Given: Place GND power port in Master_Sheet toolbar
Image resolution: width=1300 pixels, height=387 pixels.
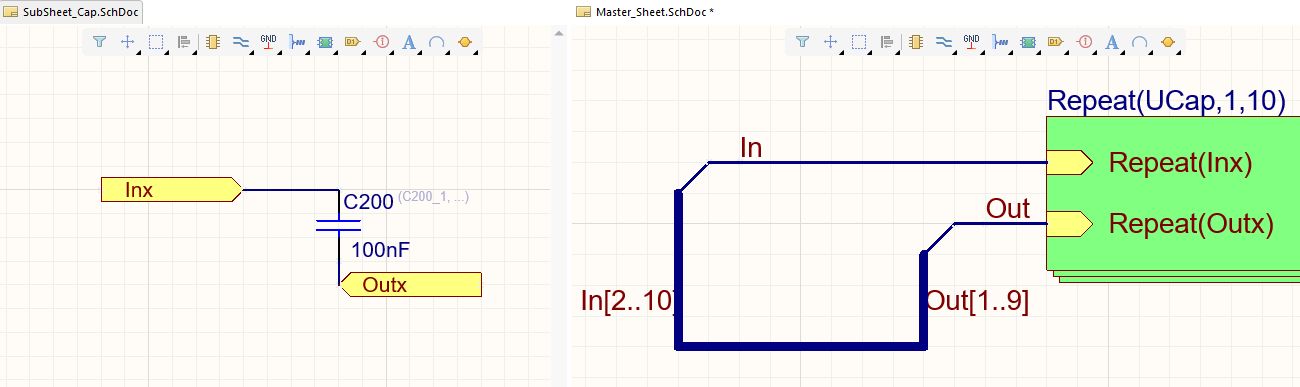Looking at the screenshot, I should coord(971,42).
